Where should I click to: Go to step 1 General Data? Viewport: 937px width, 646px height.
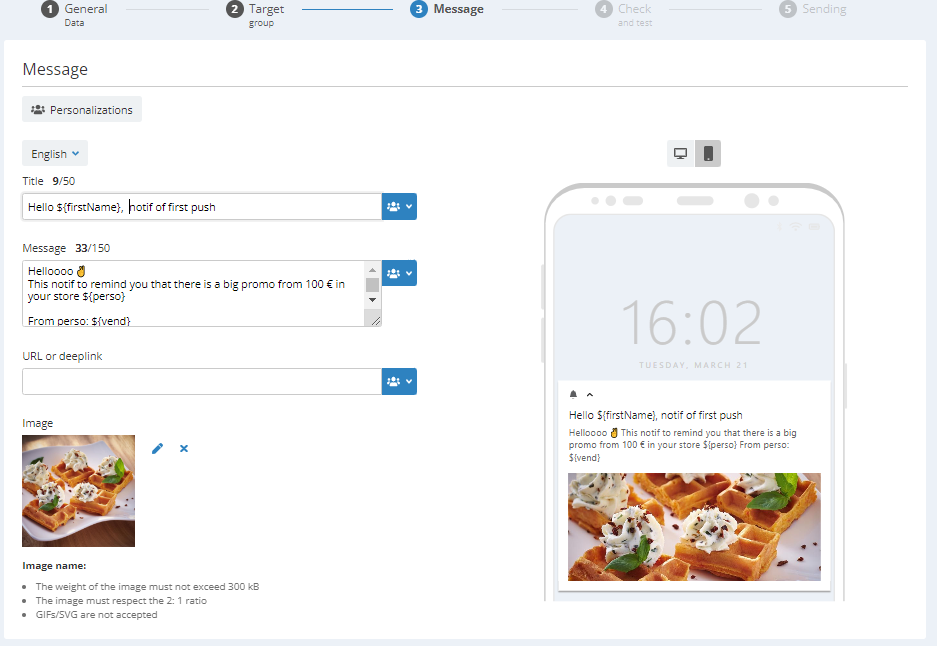pos(75,14)
